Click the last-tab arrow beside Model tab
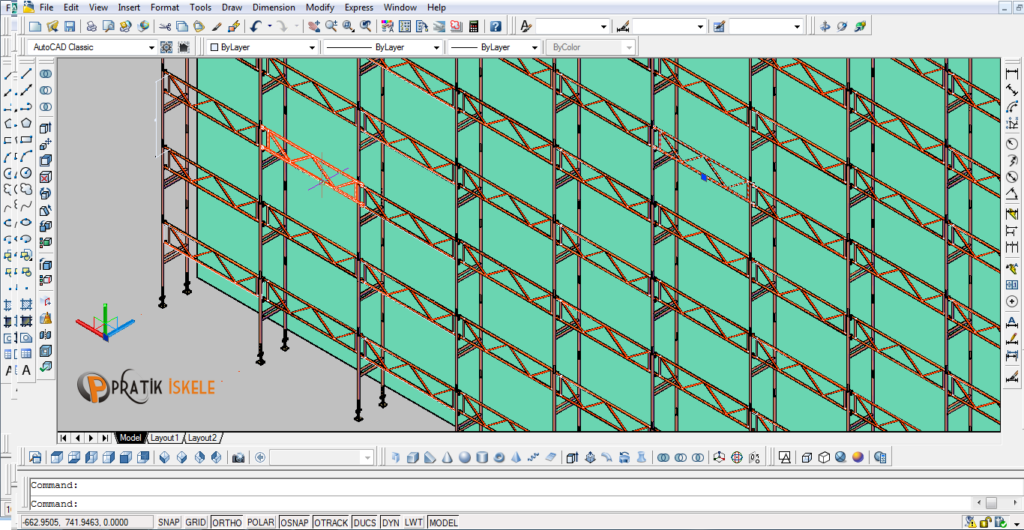Image resolution: width=1024 pixels, height=530 pixels. (x=104, y=437)
